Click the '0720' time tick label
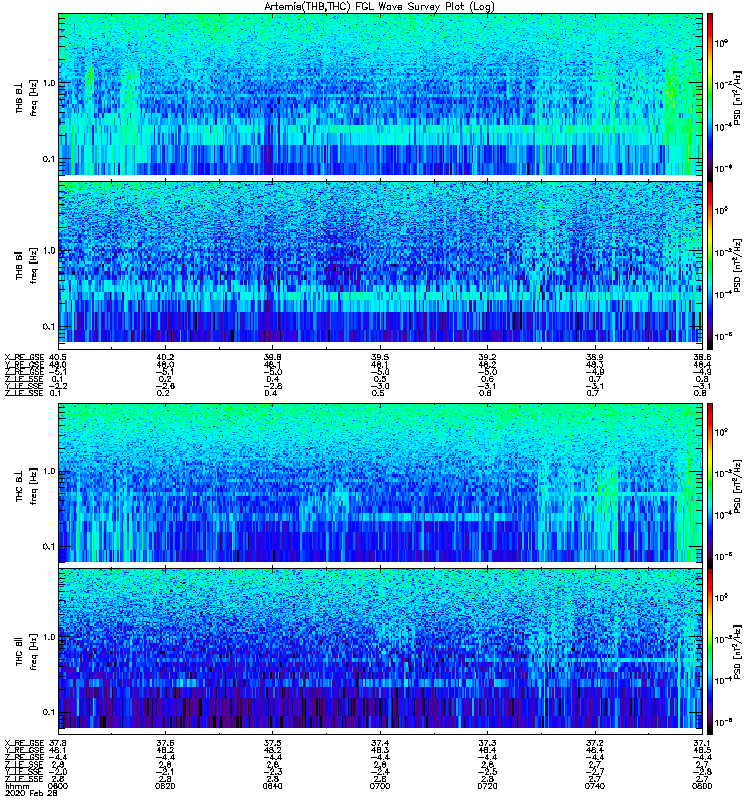 click(x=487, y=786)
